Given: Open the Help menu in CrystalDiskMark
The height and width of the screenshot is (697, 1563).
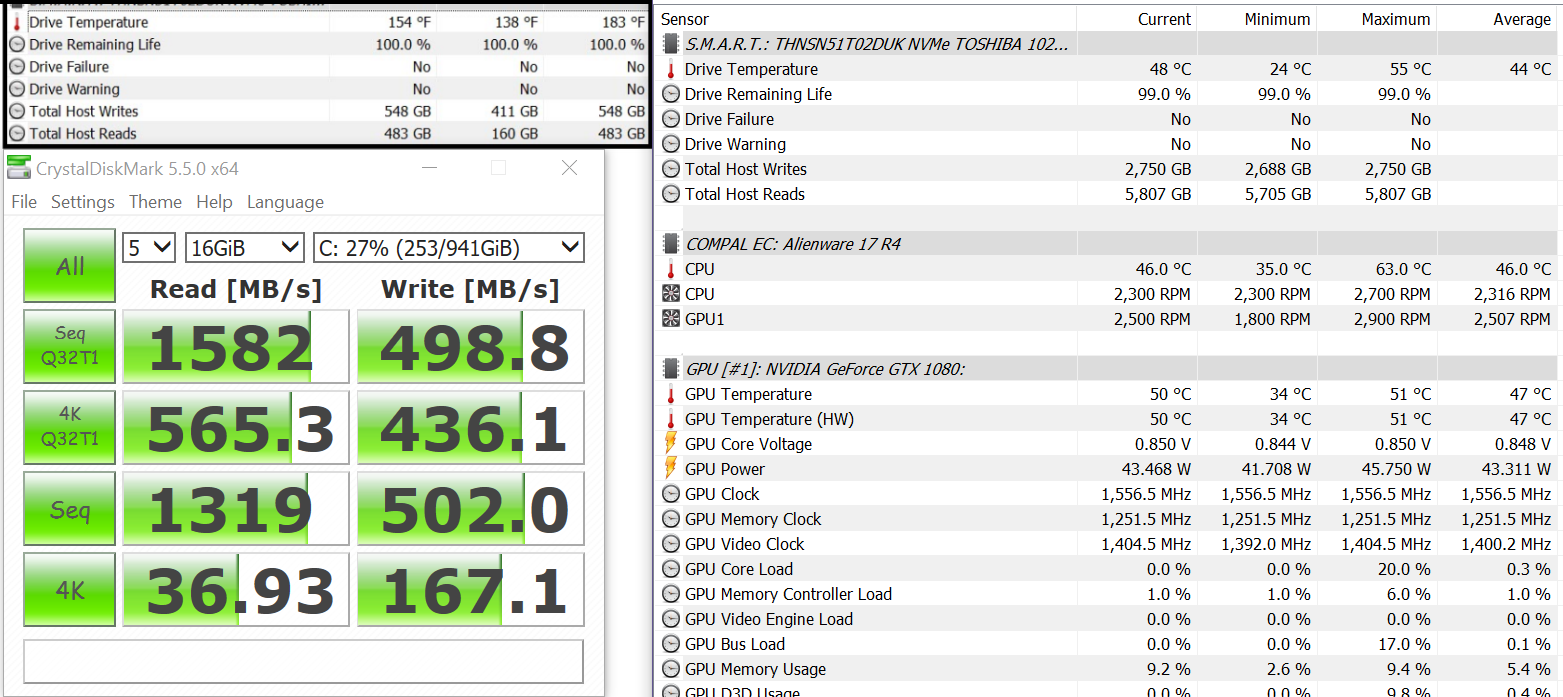Looking at the screenshot, I should point(214,202).
